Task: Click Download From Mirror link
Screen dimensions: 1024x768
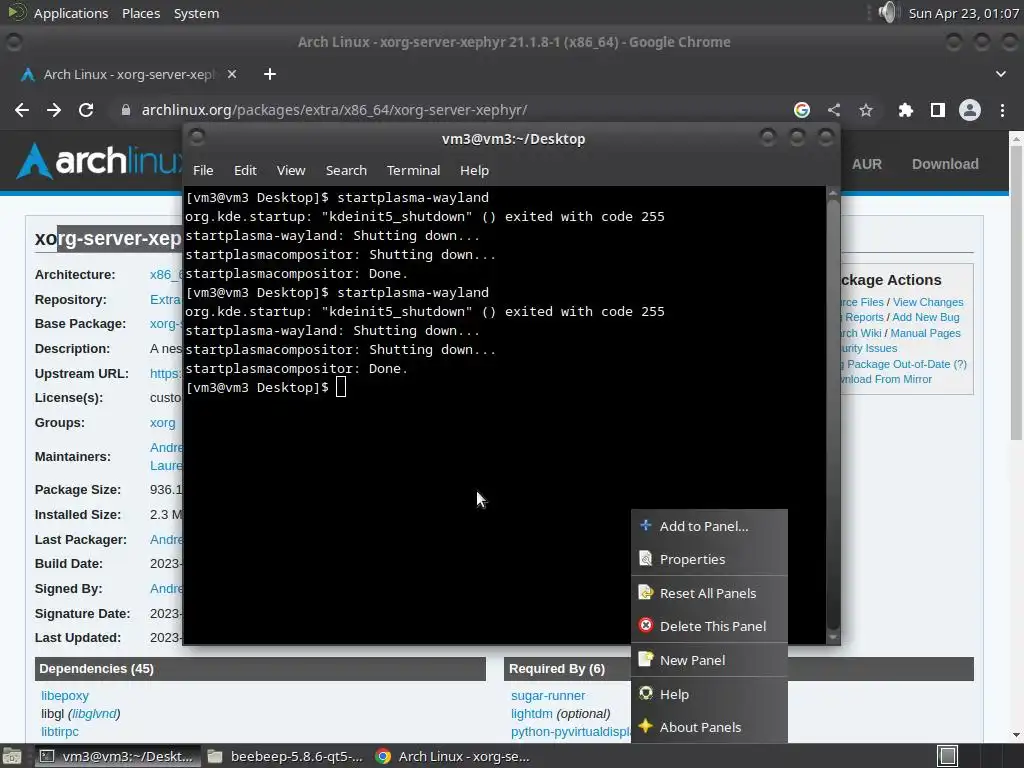Action: point(886,379)
